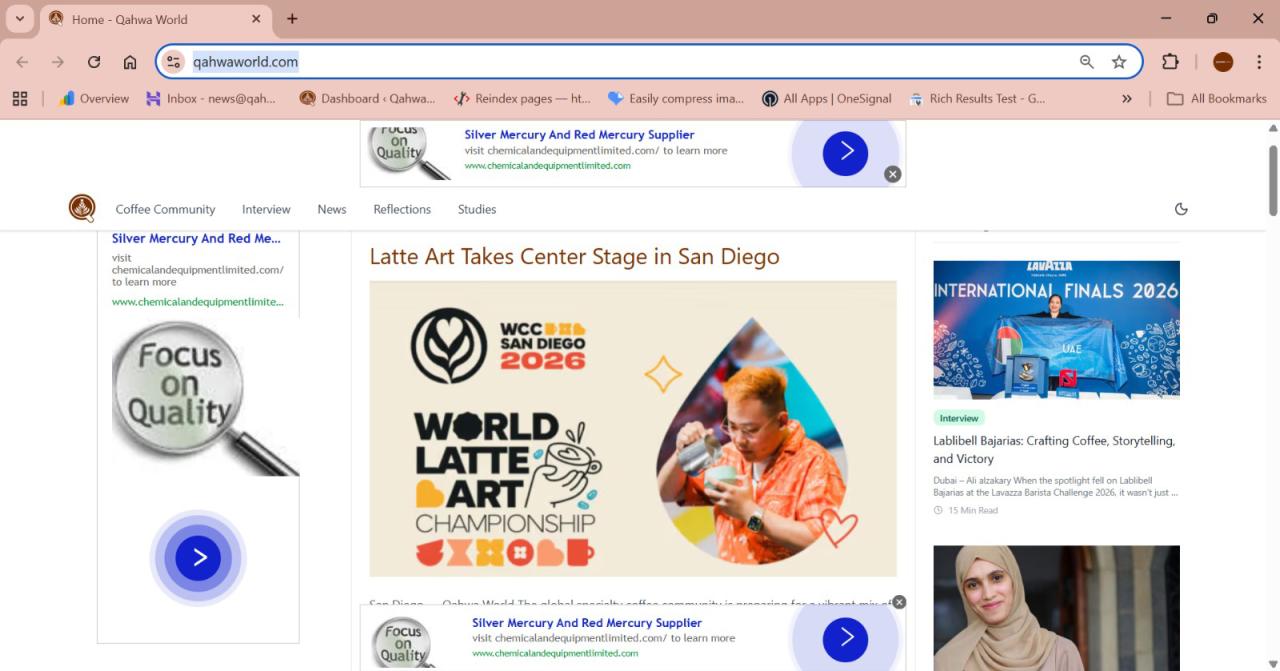This screenshot has height=671, width=1280.
Task: Open the News menu item
Action: (332, 209)
